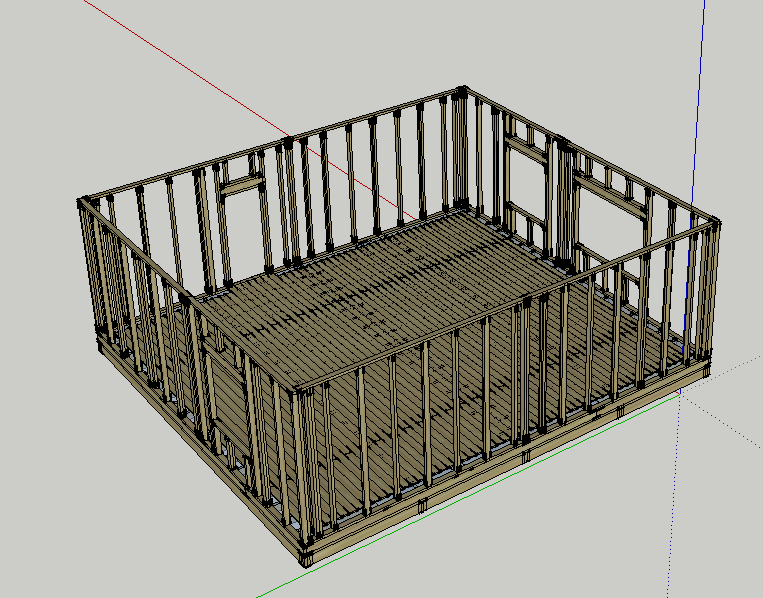This screenshot has height=598, width=763.
Task: Click the dotted blue axis below origin
Action: pyautogui.click(x=673, y=495)
